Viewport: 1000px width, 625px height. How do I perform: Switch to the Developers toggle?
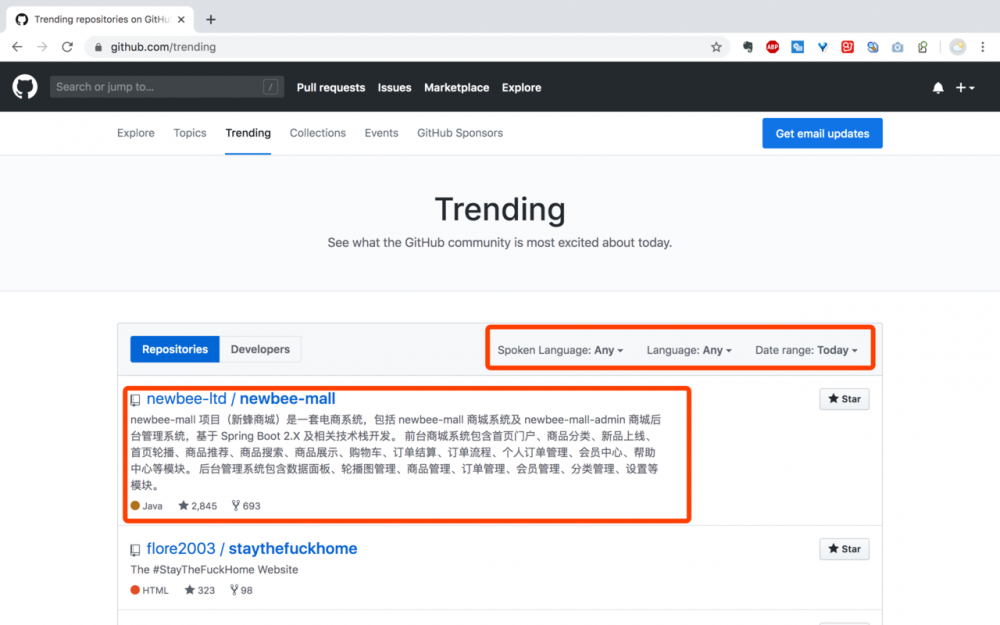[x=260, y=349]
